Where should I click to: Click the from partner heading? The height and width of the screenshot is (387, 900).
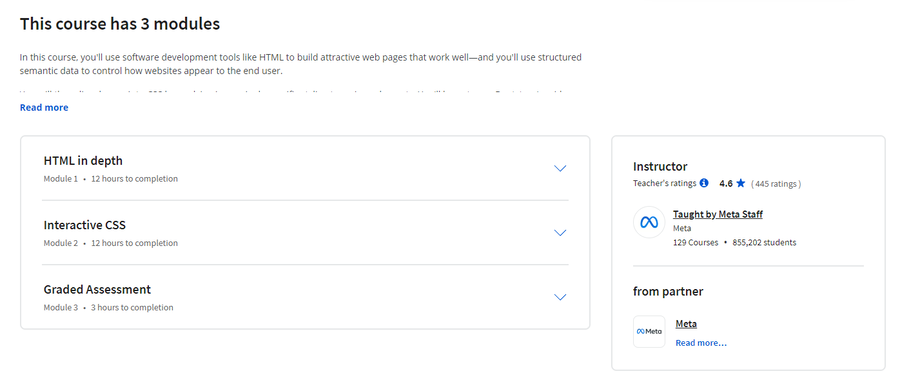(668, 292)
